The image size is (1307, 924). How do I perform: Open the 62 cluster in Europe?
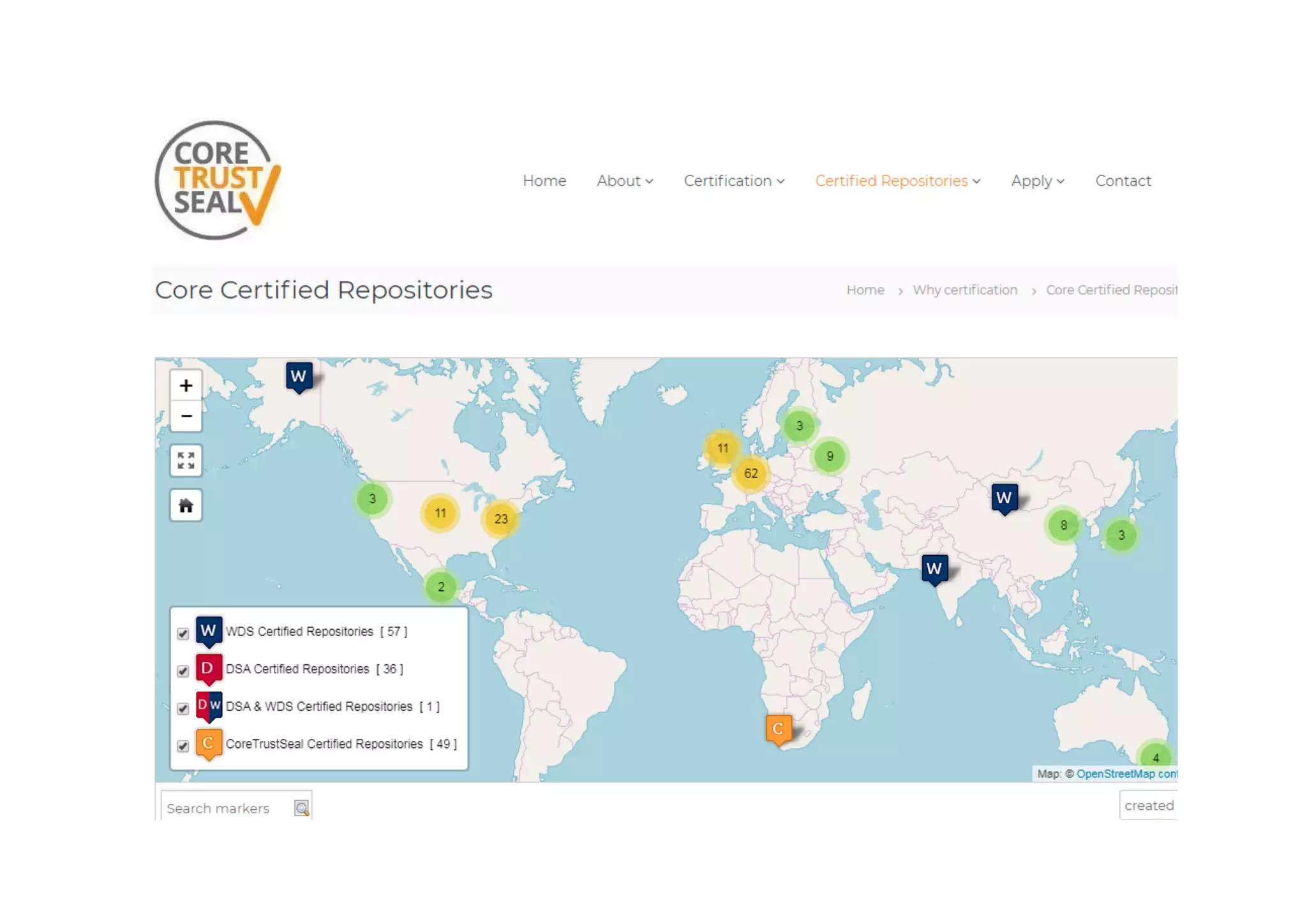tap(751, 473)
